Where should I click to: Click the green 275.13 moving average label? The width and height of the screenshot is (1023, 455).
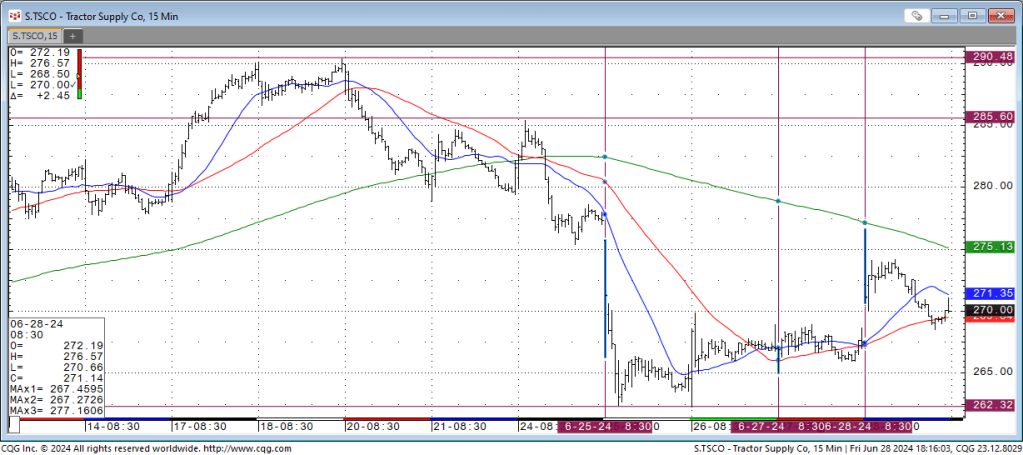click(x=992, y=247)
